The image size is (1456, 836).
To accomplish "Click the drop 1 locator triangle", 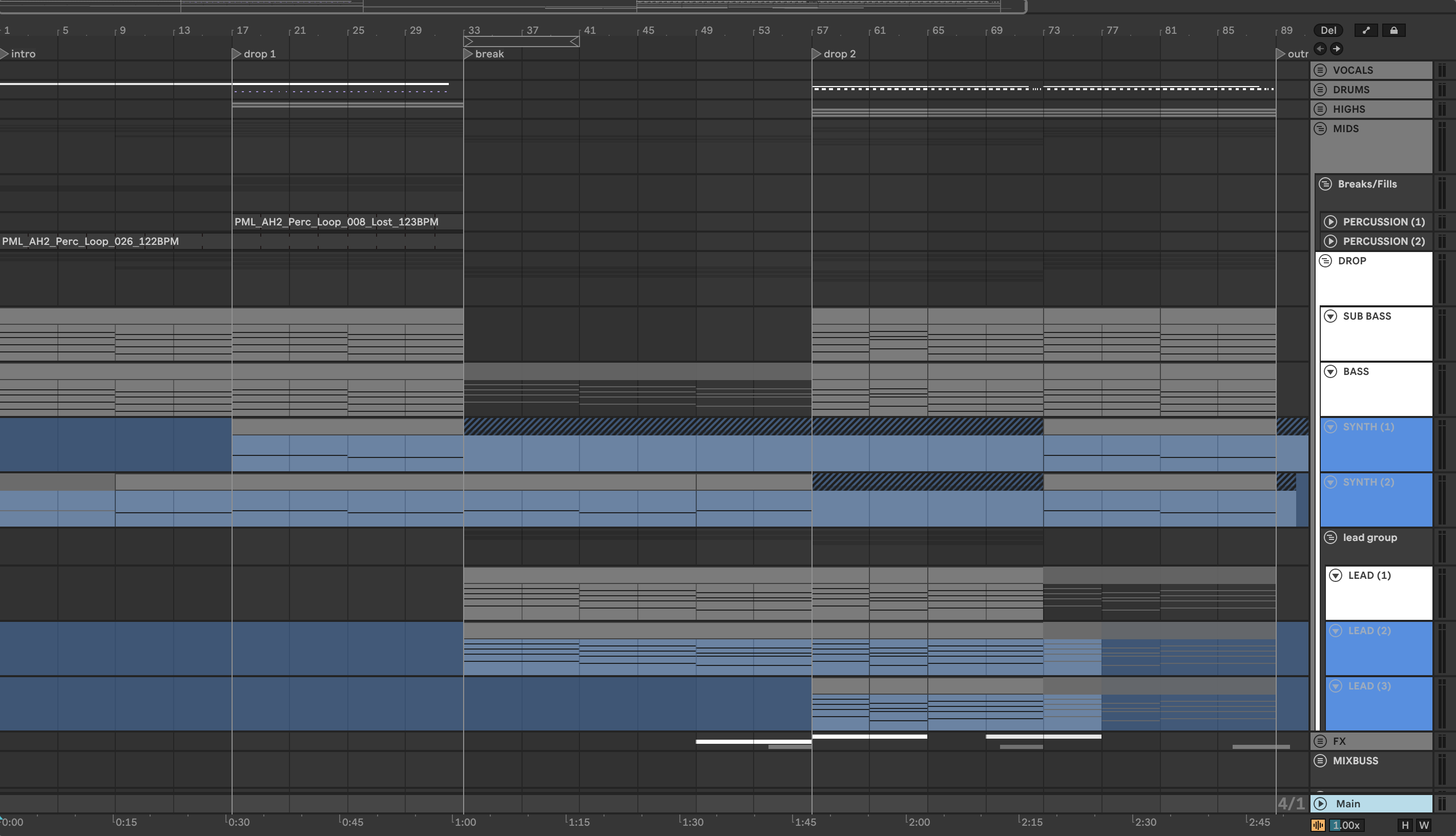I will point(236,53).
